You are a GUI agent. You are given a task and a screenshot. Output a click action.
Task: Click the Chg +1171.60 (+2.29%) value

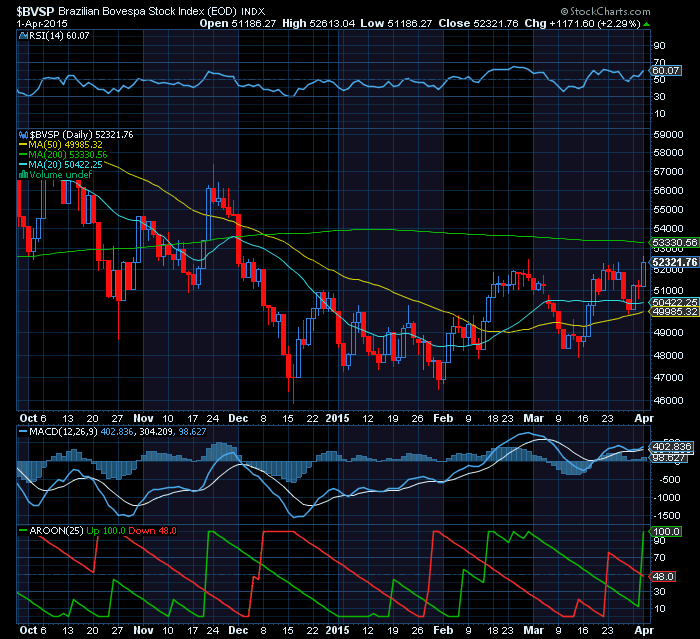point(583,23)
